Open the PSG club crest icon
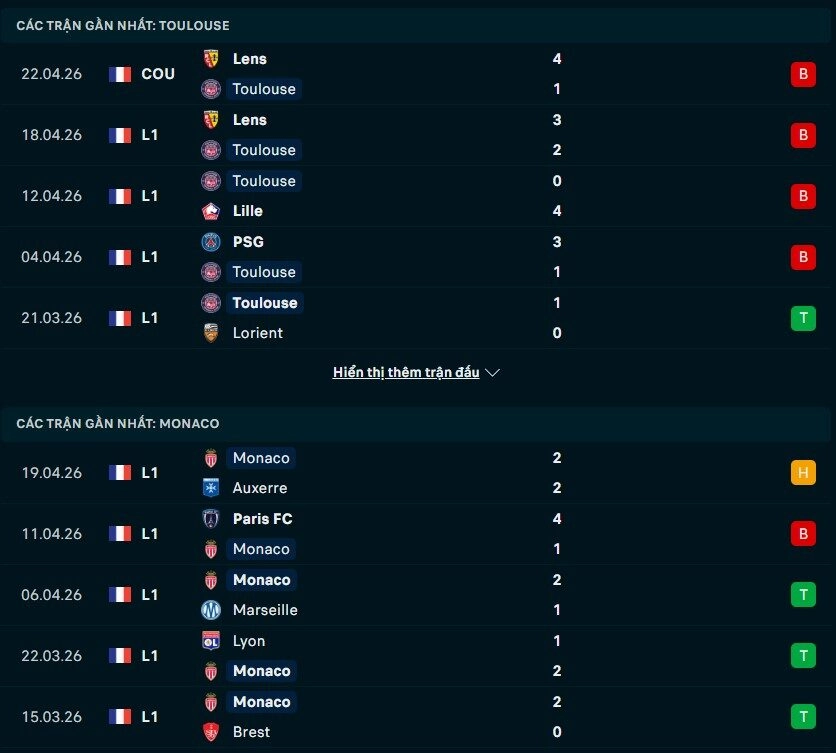836x753 pixels. click(x=211, y=242)
